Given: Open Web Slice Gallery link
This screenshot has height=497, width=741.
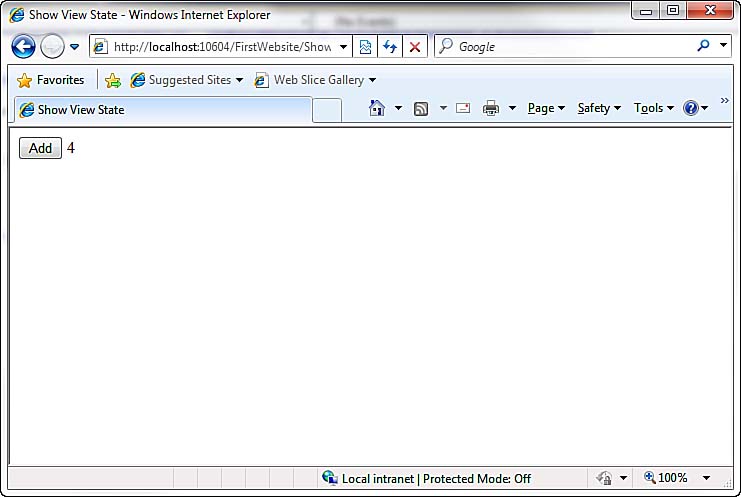Looking at the screenshot, I should pyautogui.click(x=315, y=80).
